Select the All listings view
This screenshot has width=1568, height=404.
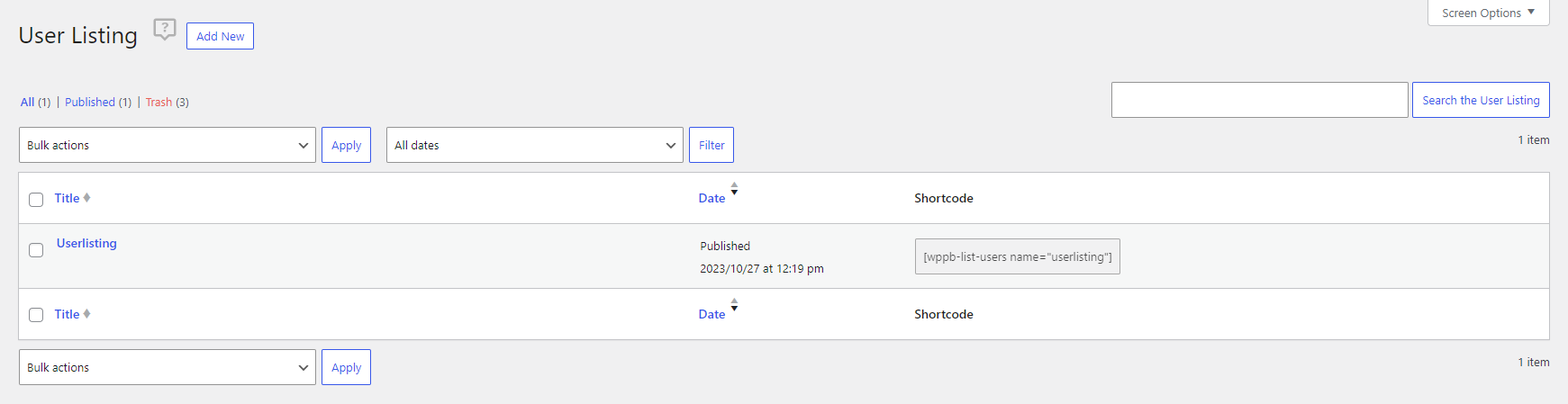click(28, 103)
